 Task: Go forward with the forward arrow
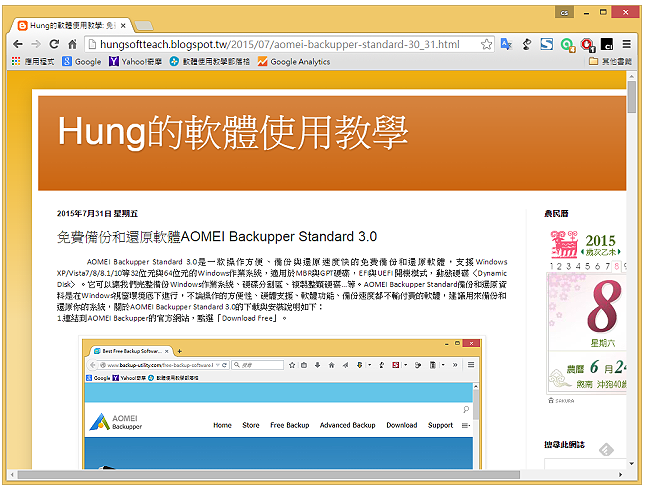point(36,44)
